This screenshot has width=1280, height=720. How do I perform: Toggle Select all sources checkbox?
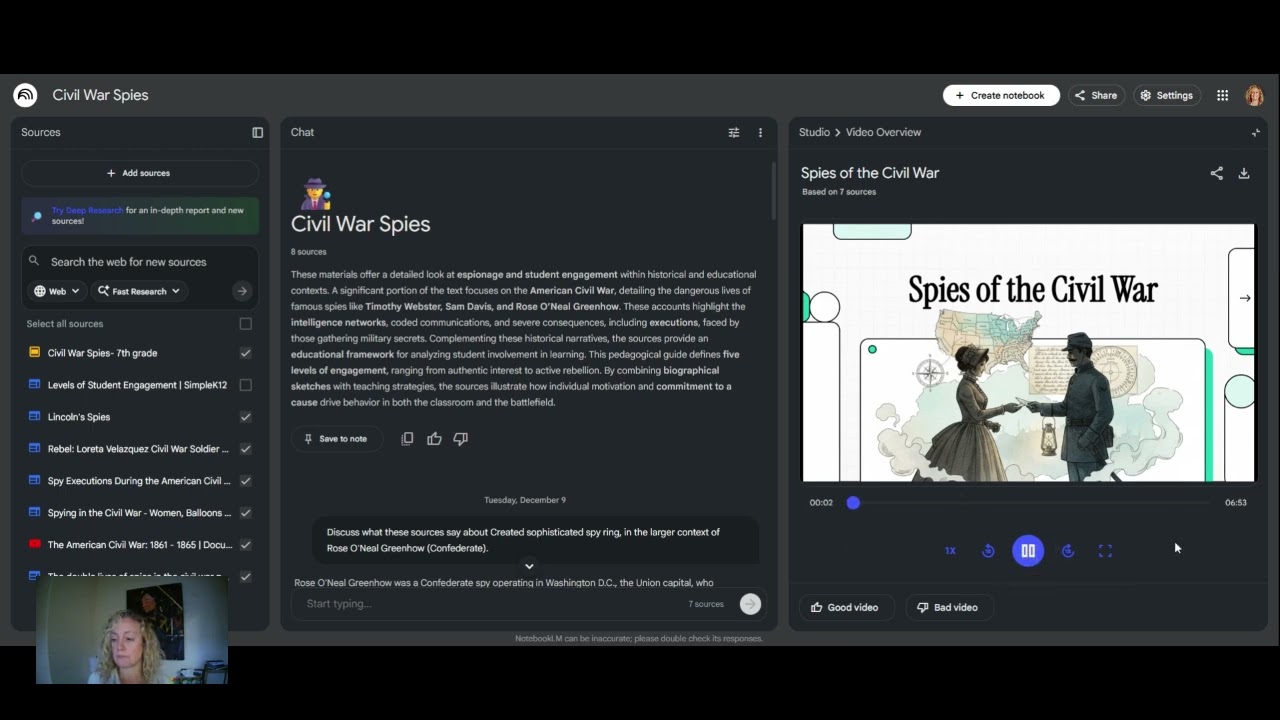click(246, 324)
